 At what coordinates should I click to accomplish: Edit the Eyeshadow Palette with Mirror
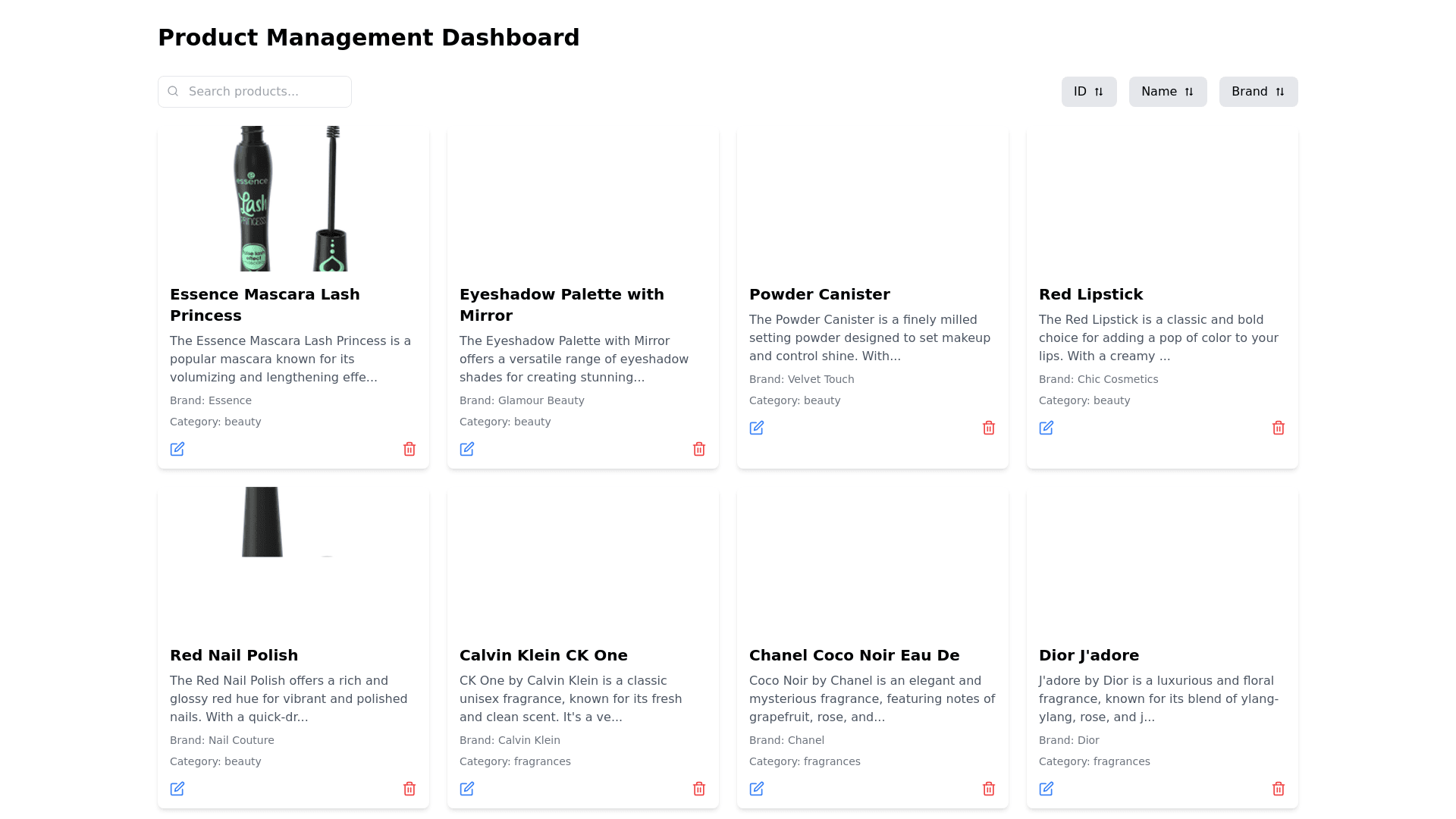tap(467, 449)
